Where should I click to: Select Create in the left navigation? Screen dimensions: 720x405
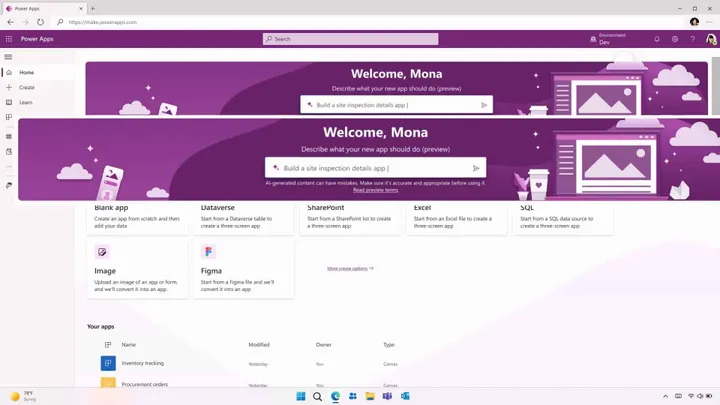[x=26, y=87]
